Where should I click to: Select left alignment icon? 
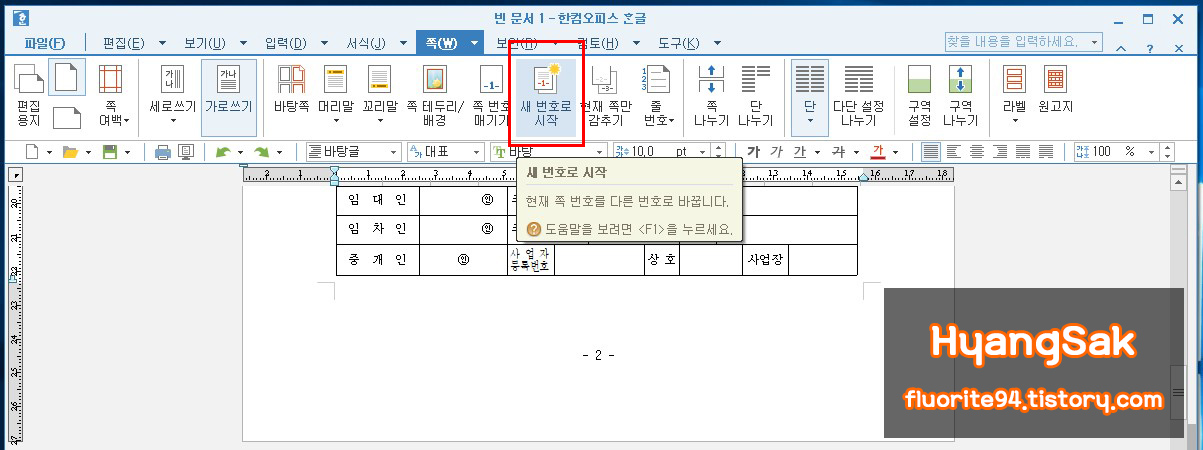[x=954, y=152]
